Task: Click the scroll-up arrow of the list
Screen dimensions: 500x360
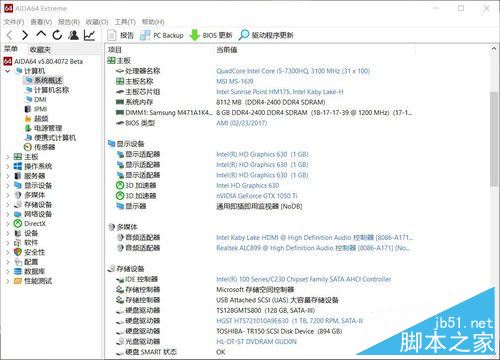Action: (x=494, y=49)
